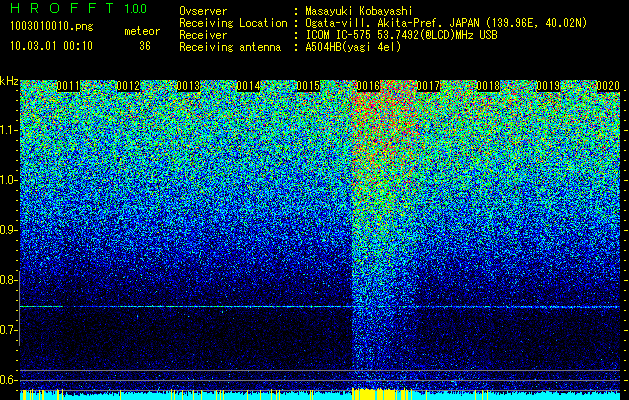The width and height of the screenshot is (629, 400).
Task: Click the 0.9 frequency axis label
Action: click(x=8, y=230)
